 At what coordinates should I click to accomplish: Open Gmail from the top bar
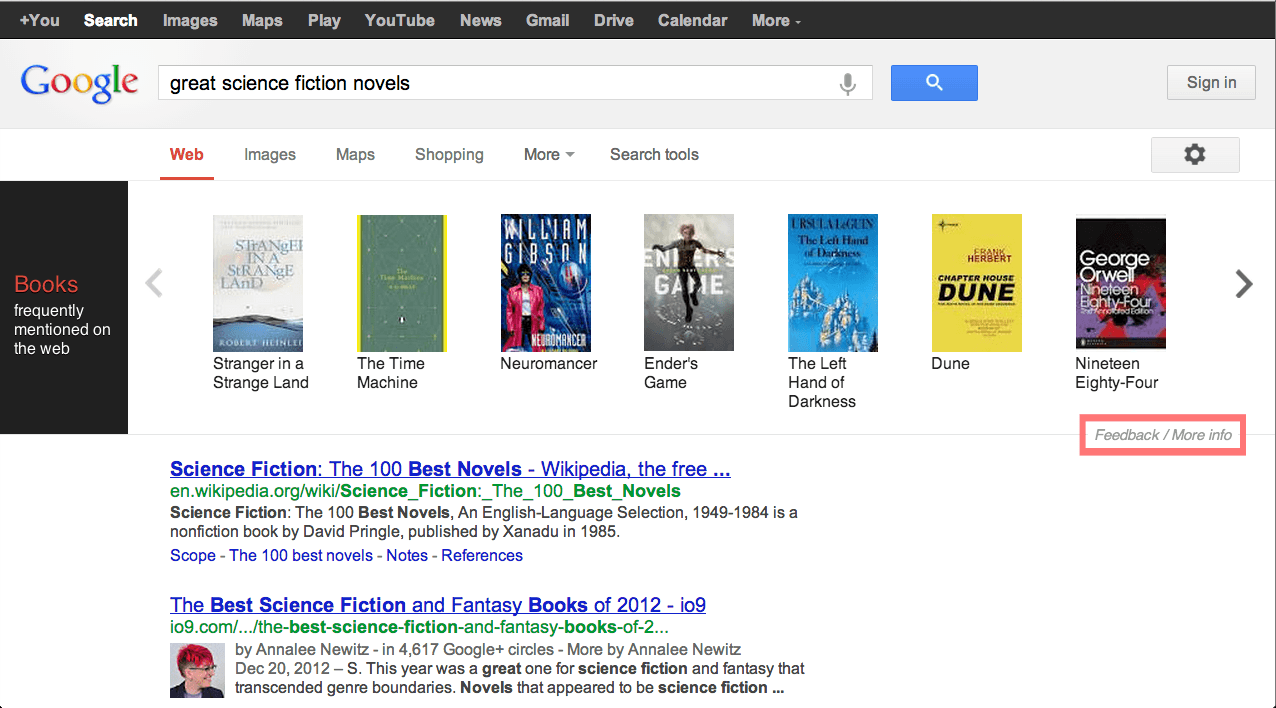click(548, 20)
